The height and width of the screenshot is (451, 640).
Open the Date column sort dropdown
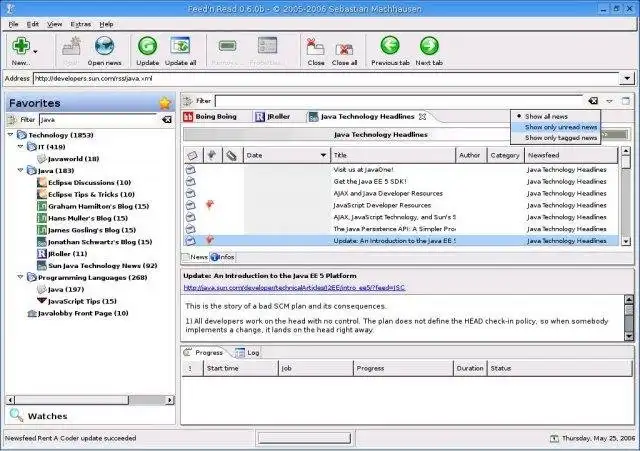(x=323, y=155)
